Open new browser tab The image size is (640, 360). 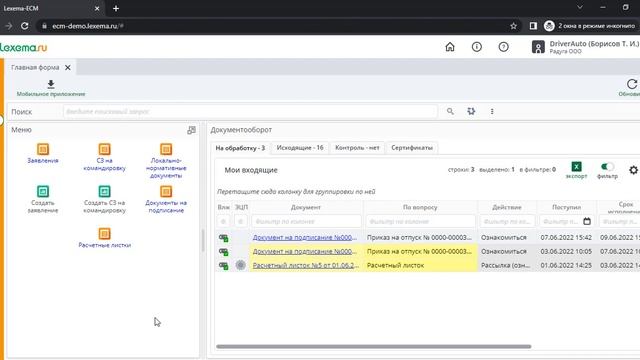pyautogui.click(x=116, y=8)
